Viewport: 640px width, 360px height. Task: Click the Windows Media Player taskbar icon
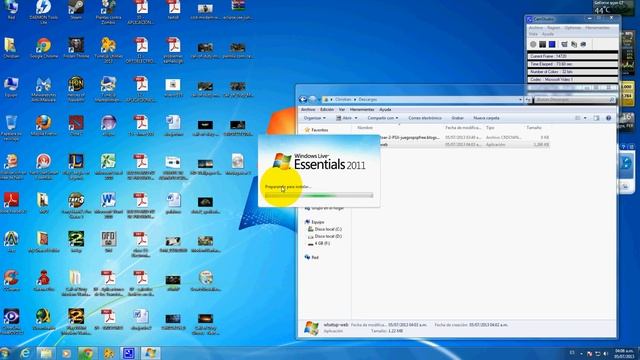click(x=66, y=353)
